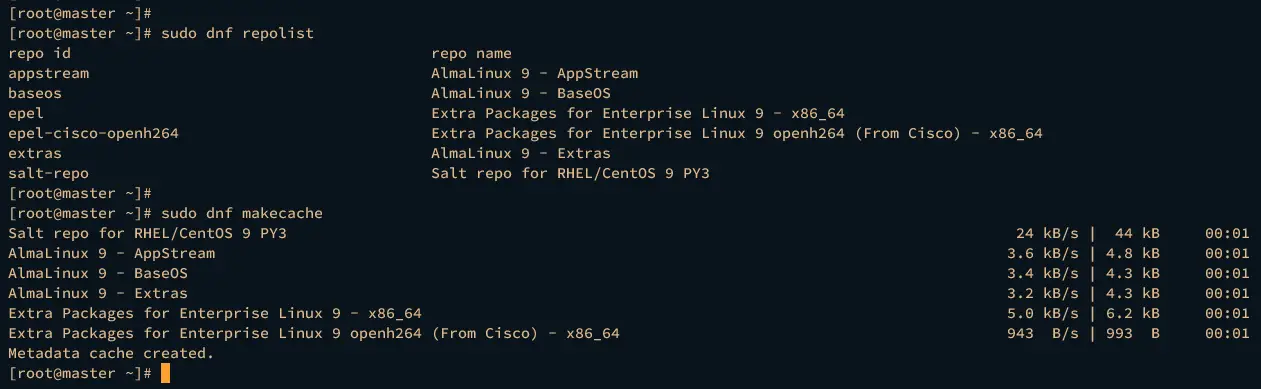Click the 'AlmaLinux 9 - BaseOS' repo name
Screen dimensions: 1261x389
[521, 93]
